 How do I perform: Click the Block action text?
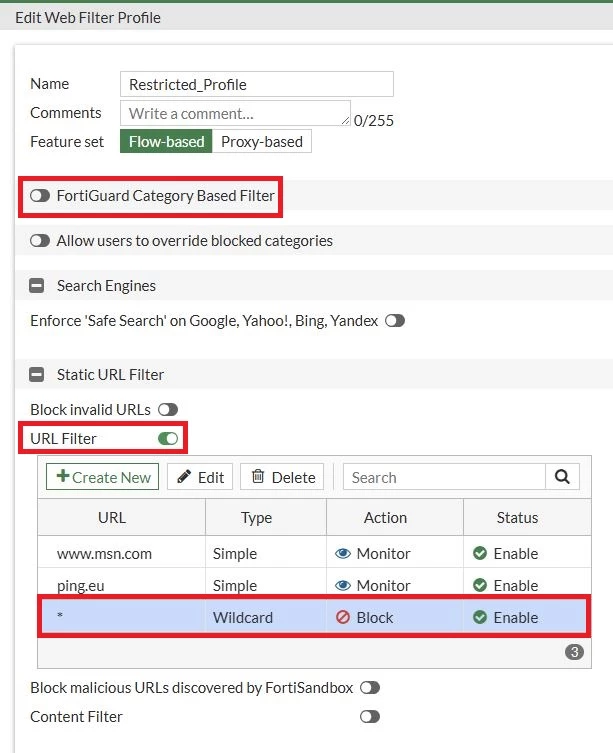[375, 618]
